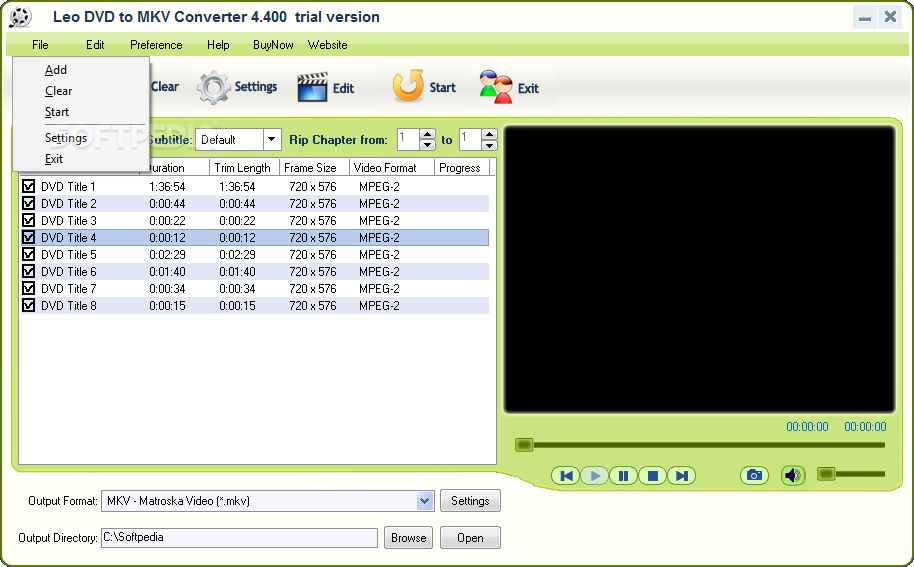Click Website in the menu bar
Screen dimensions: 914x567
click(x=328, y=45)
